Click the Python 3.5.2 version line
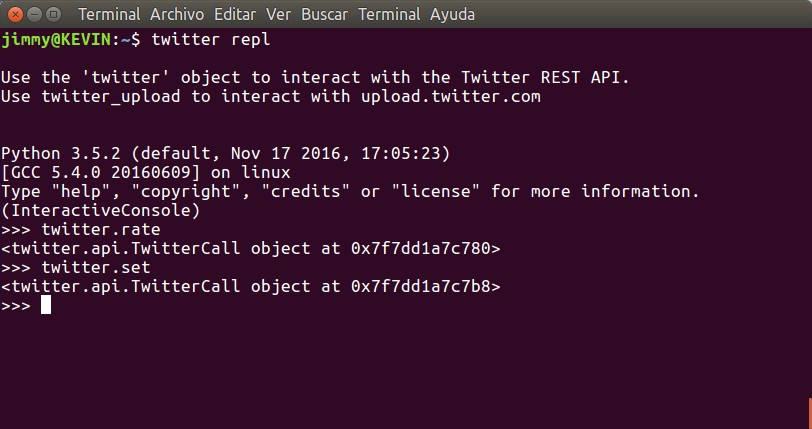Screen dimensions: 812x429 click(x=225, y=153)
